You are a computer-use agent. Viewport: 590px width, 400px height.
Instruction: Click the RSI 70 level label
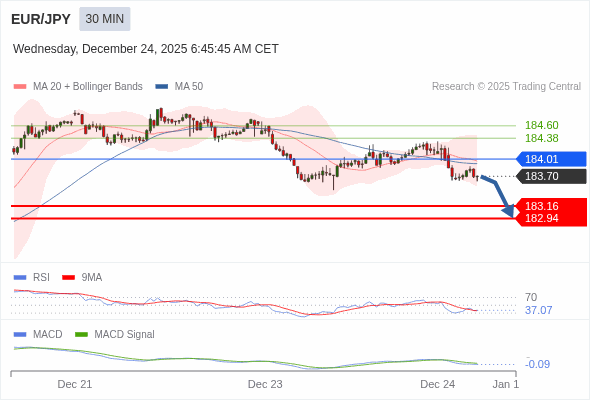click(531, 297)
